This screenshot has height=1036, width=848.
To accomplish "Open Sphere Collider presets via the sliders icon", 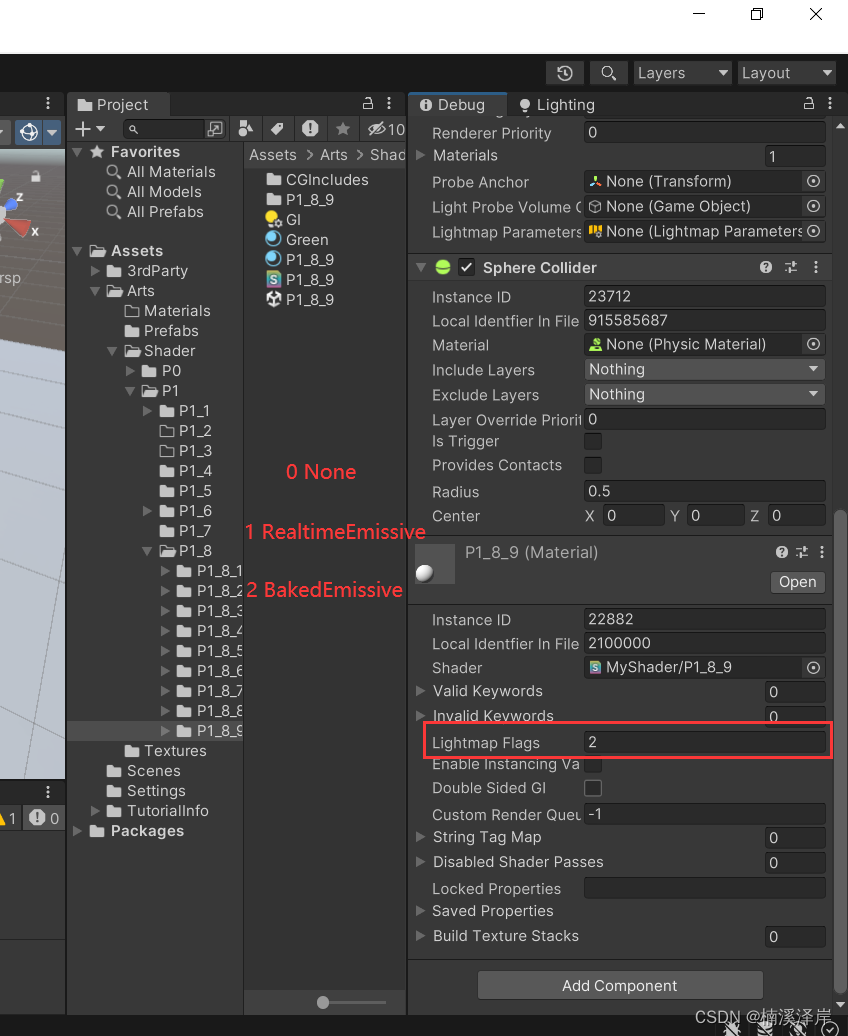I will point(791,267).
